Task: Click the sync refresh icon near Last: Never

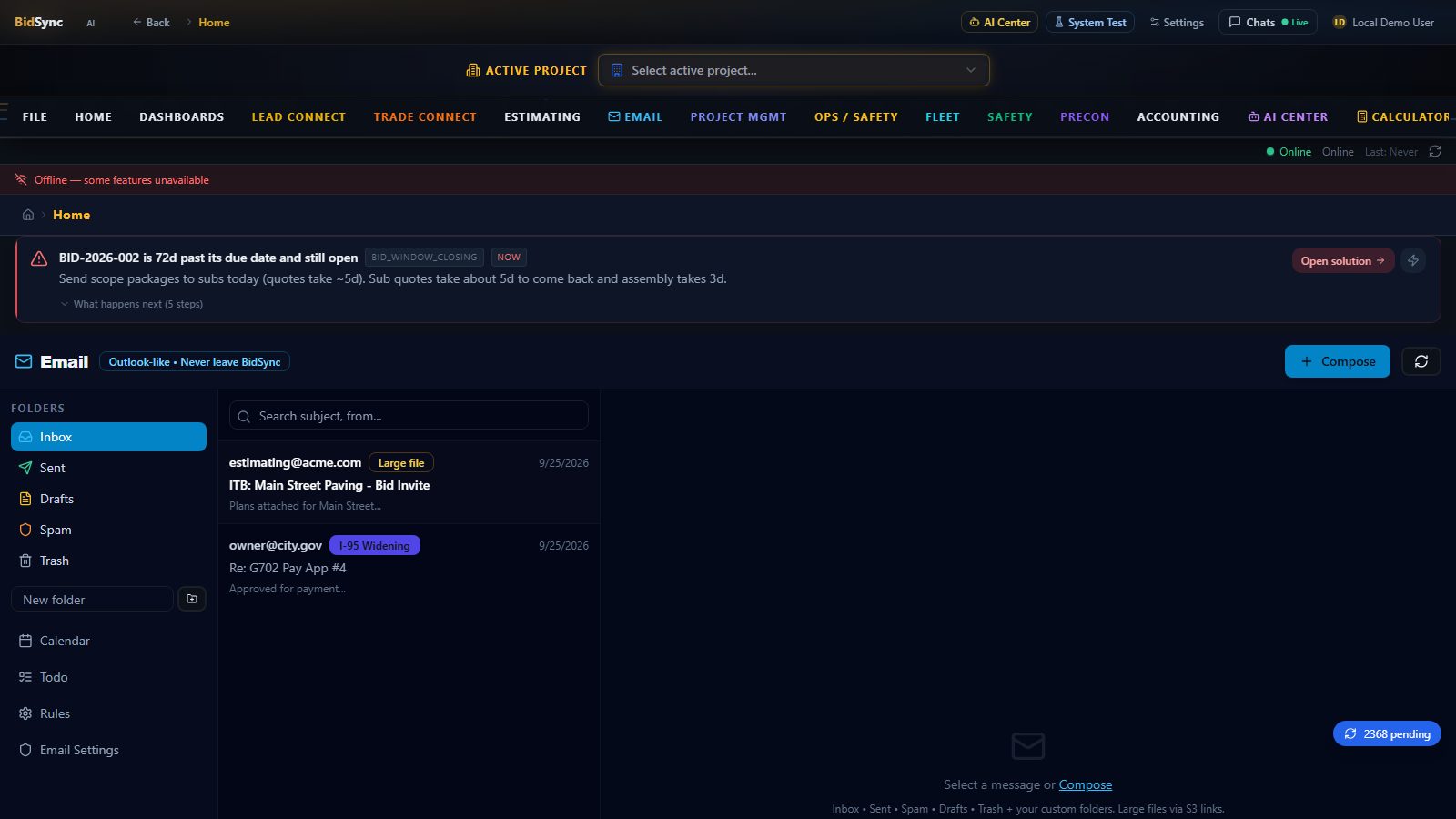Action: (1435, 151)
